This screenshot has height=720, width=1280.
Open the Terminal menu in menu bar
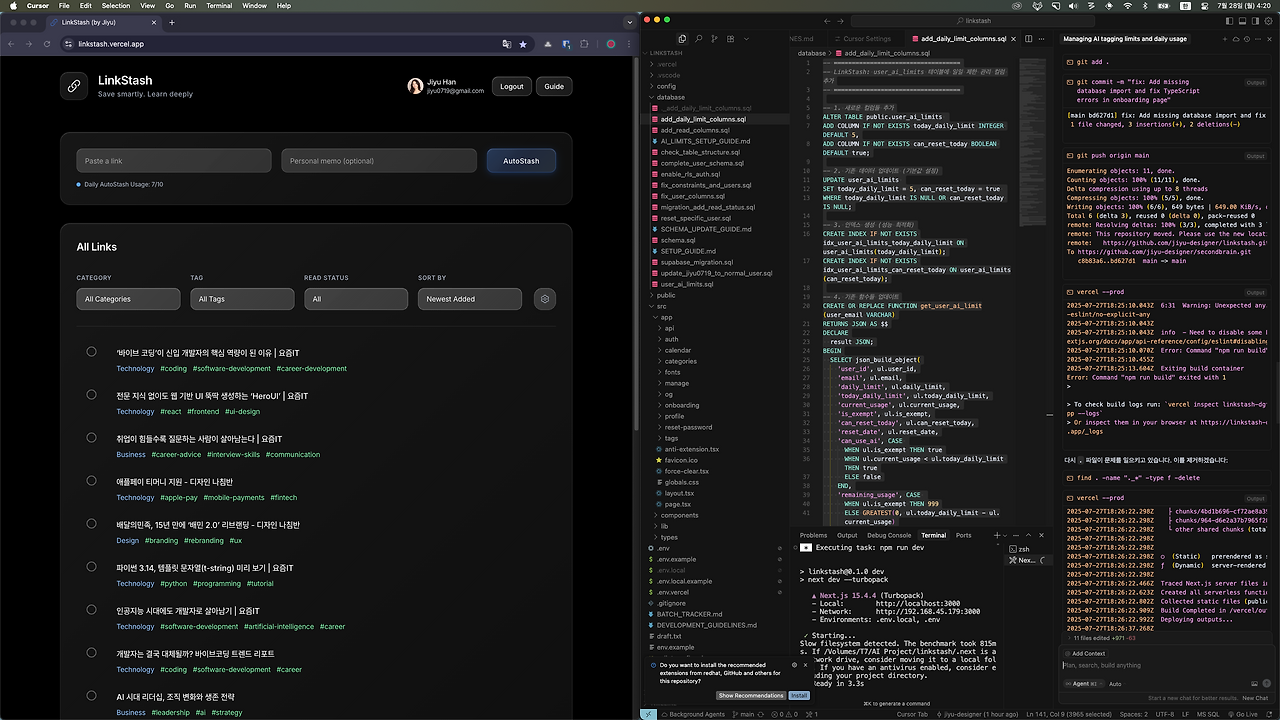coord(219,5)
